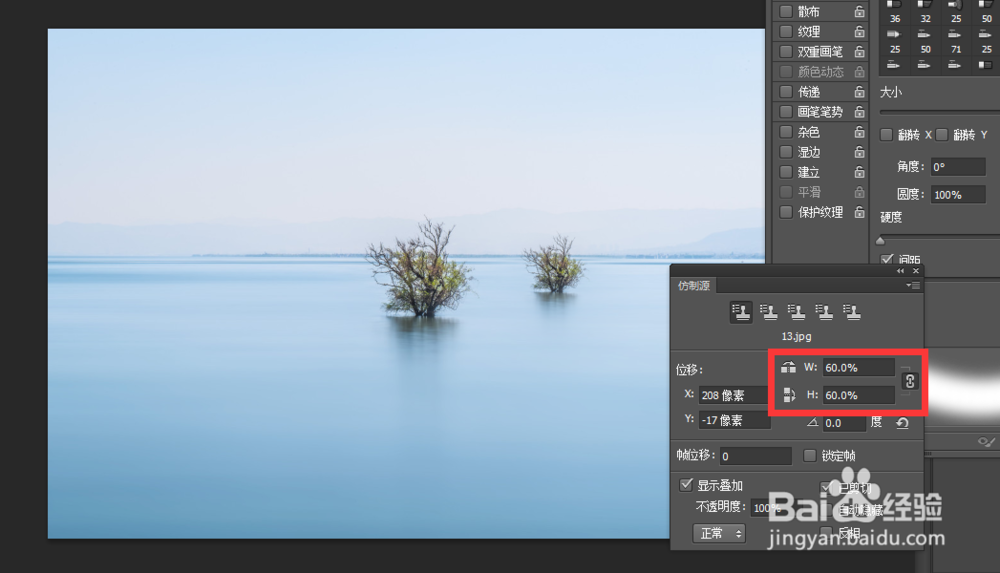Enable the 纹理 texture checkbox
Image resolution: width=1000 pixels, height=573 pixels.
(786, 31)
